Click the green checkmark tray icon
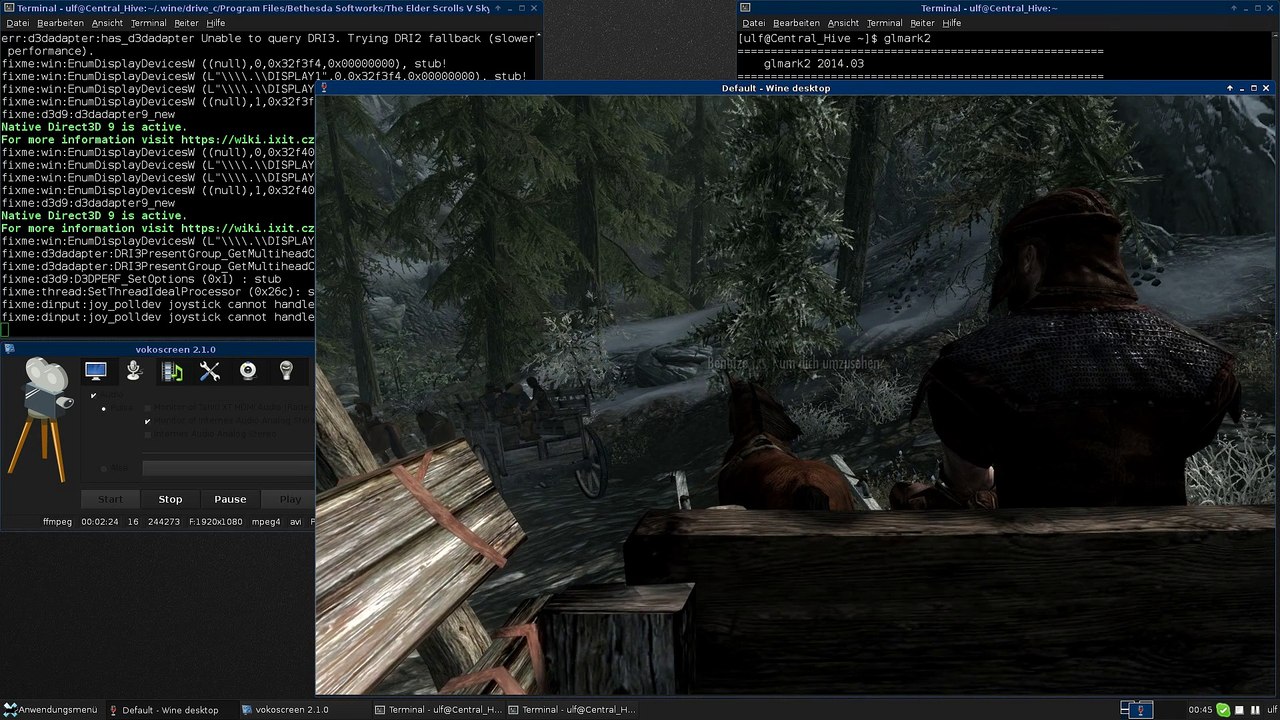The image size is (1280, 720). coord(1223,710)
